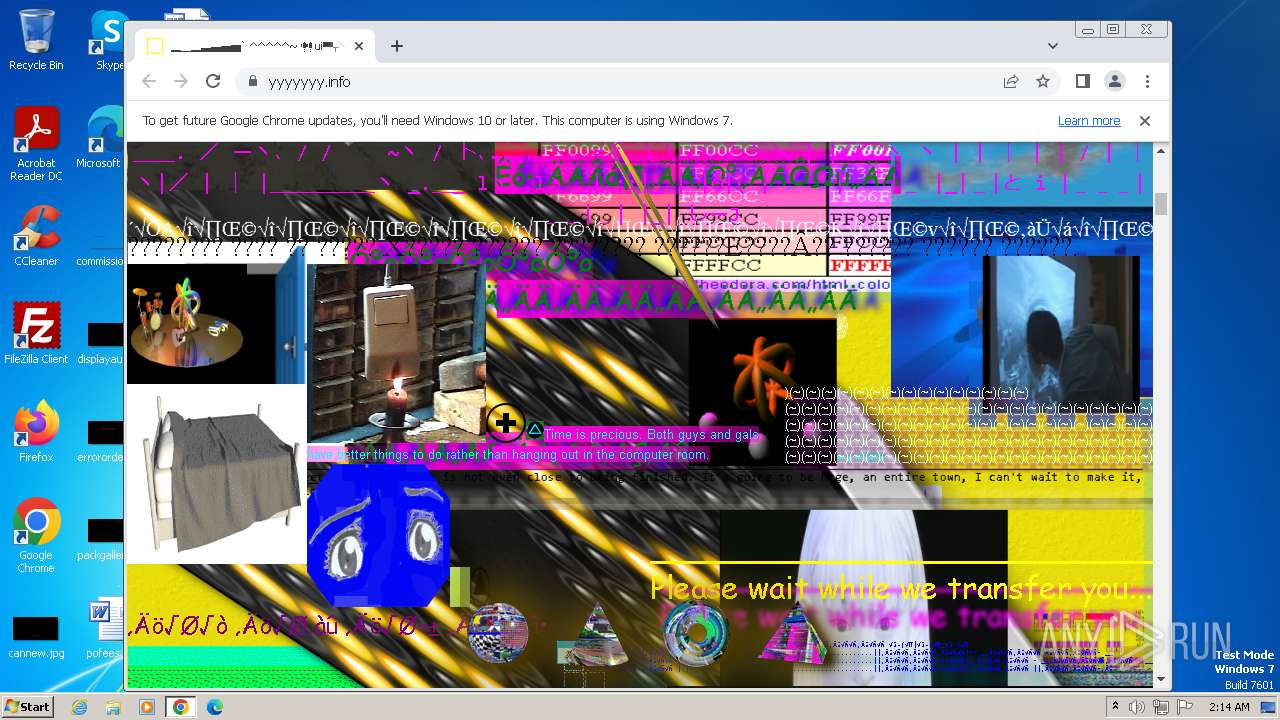The height and width of the screenshot is (720, 1280).
Task: Bookmark this tab with the star icon
Action: coord(1043,82)
